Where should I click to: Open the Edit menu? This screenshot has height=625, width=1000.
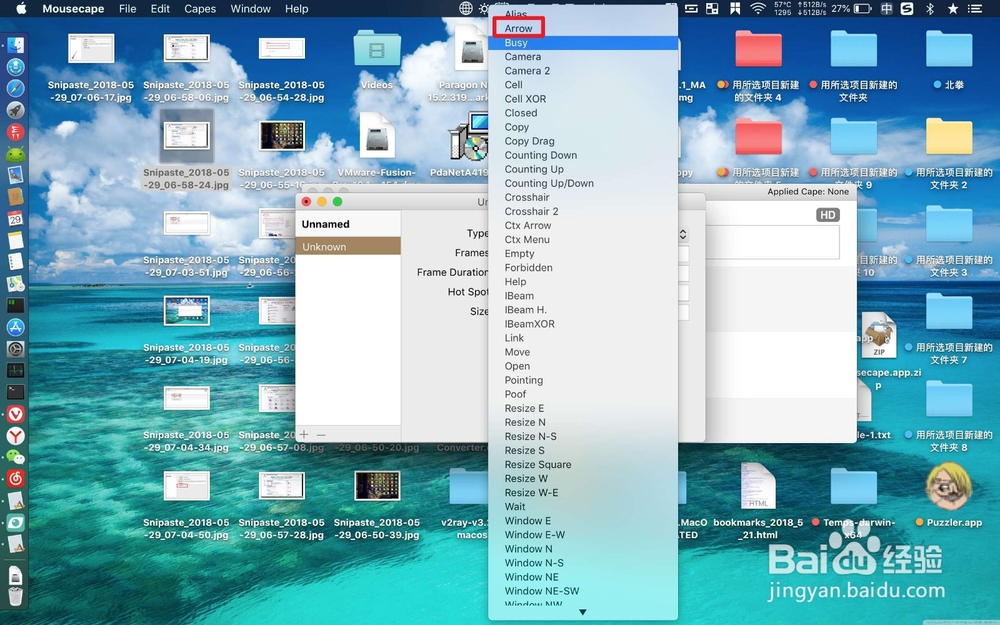click(160, 8)
